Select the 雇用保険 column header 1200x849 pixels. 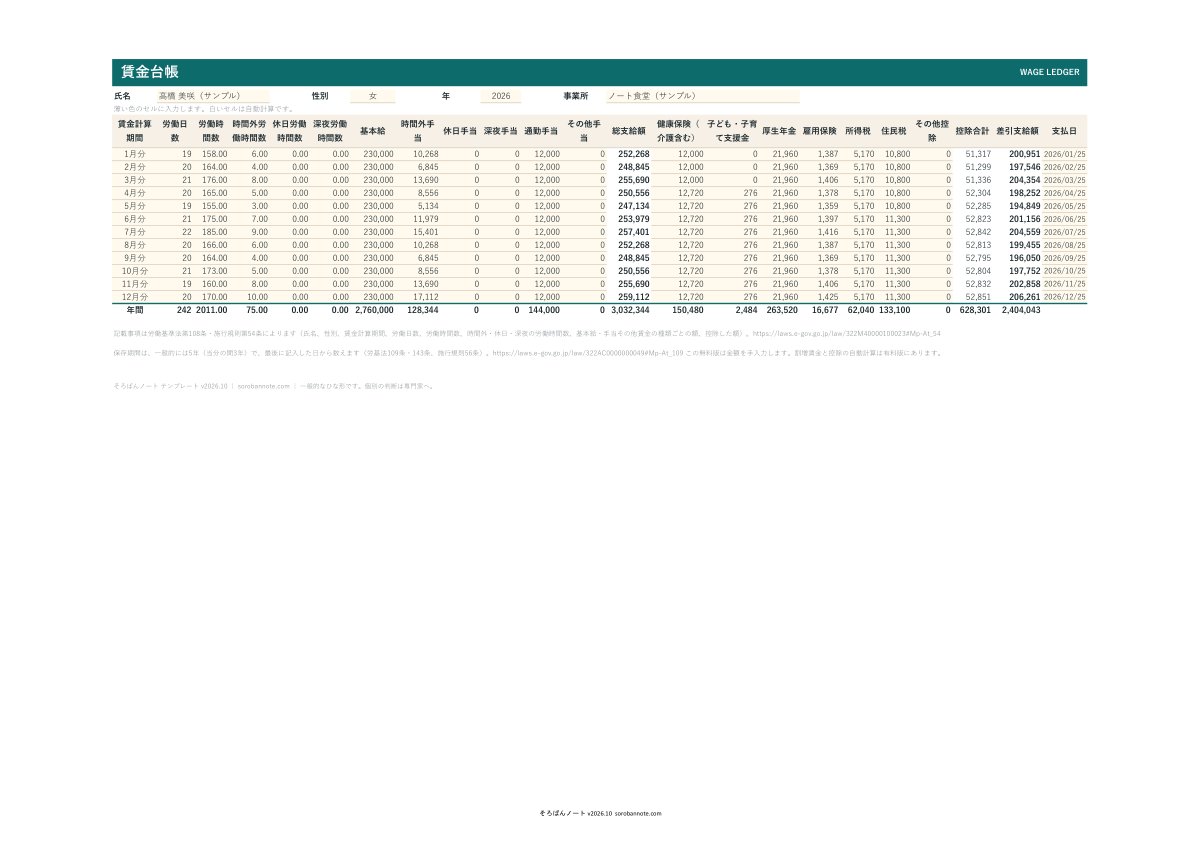tap(820, 130)
